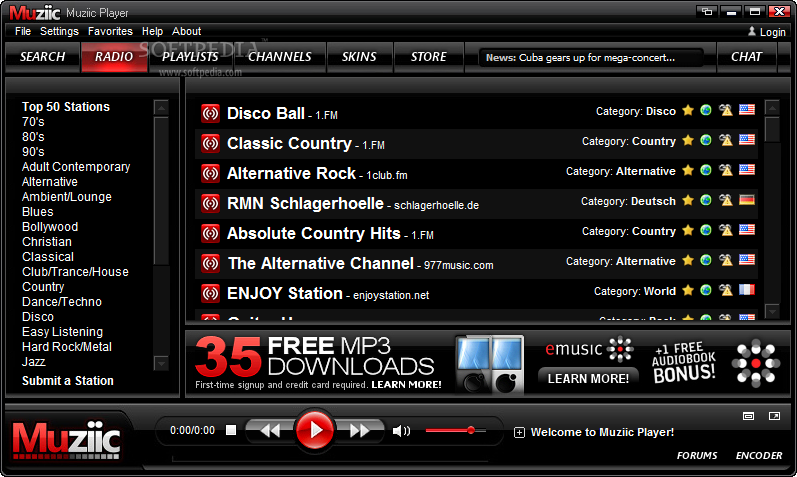Star the RMN Schlagerhoelle station

[x=688, y=200]
